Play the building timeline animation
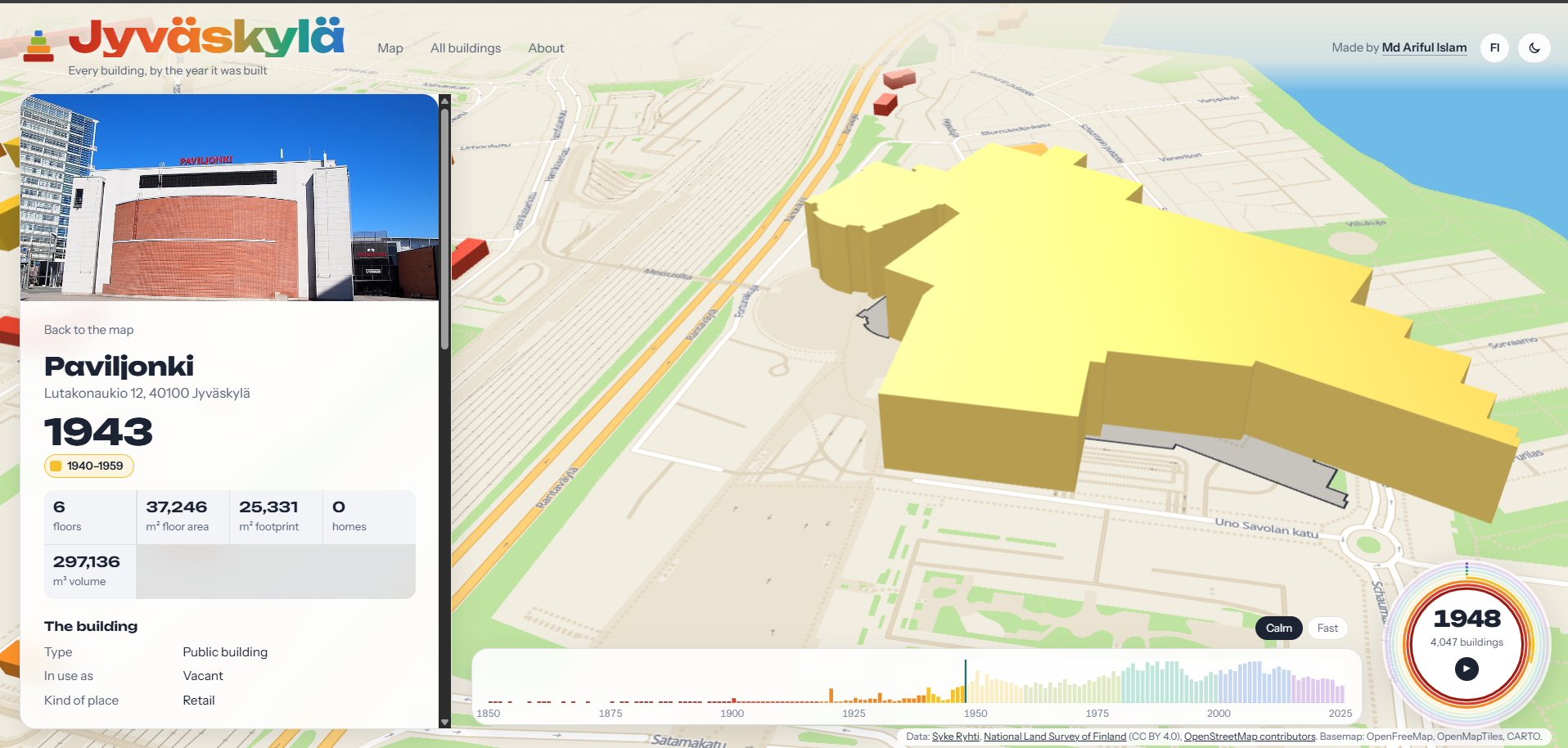1568x748 pixels. (1467, 669)
